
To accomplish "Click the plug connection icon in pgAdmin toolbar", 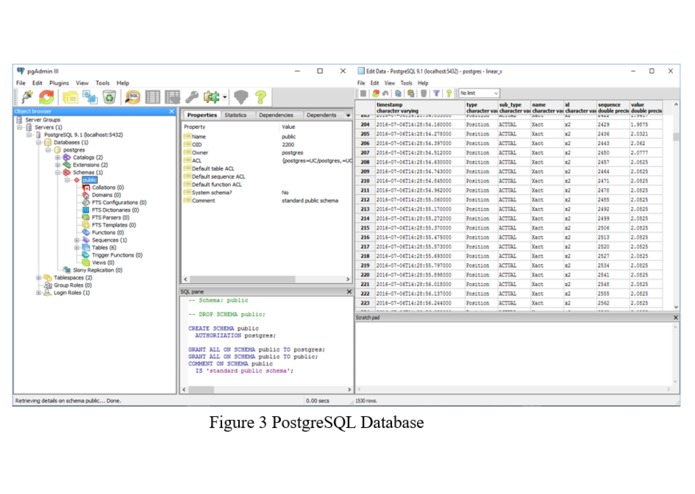I will [x=27, y=97].
